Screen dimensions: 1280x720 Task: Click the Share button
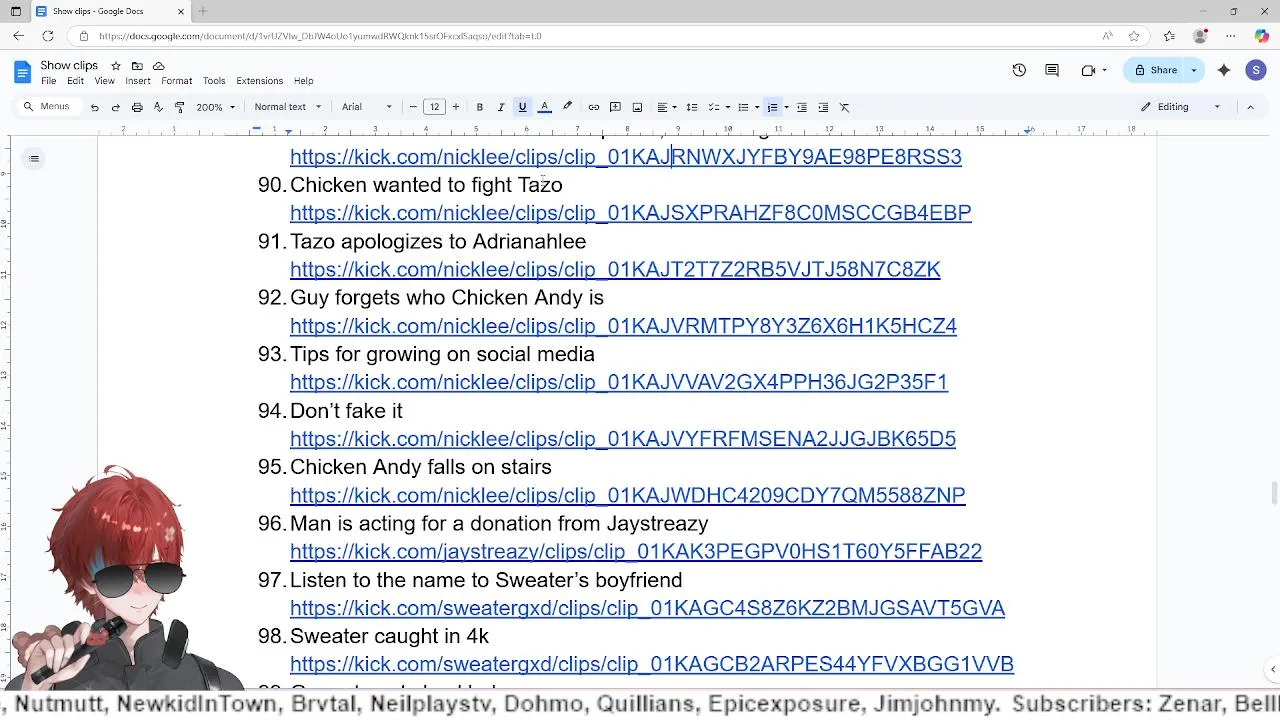1155,70
